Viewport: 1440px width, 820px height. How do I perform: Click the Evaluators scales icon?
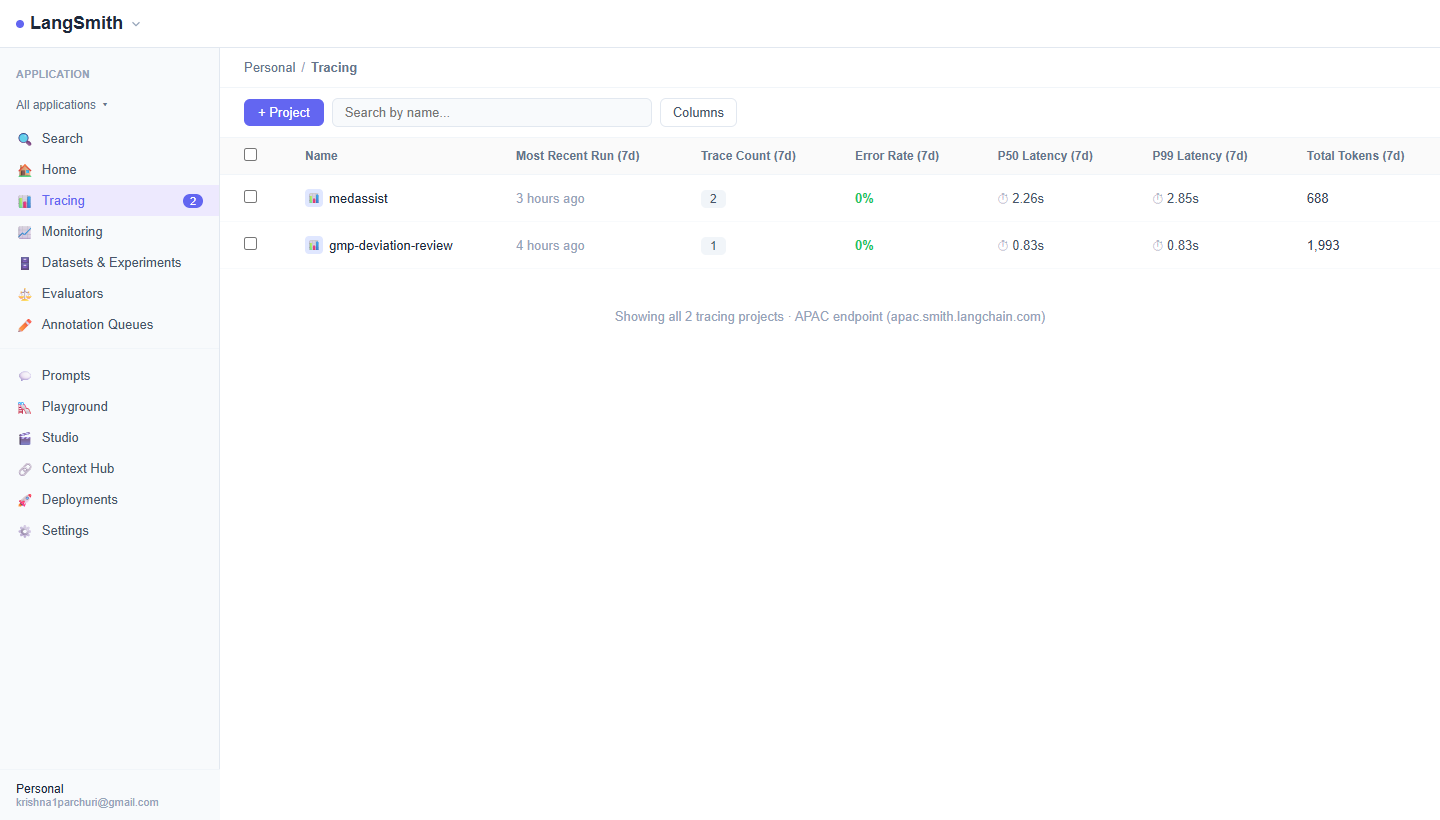tap(25, 294)
